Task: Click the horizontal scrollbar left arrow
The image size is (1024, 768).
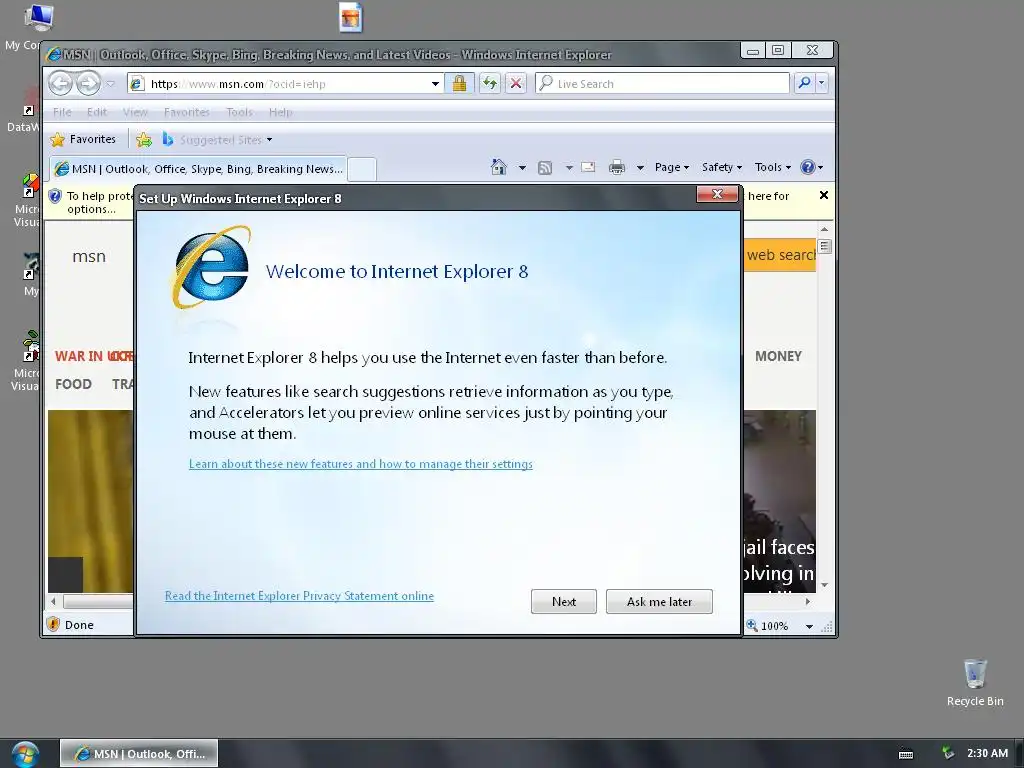Action: (x=54, y=601)
